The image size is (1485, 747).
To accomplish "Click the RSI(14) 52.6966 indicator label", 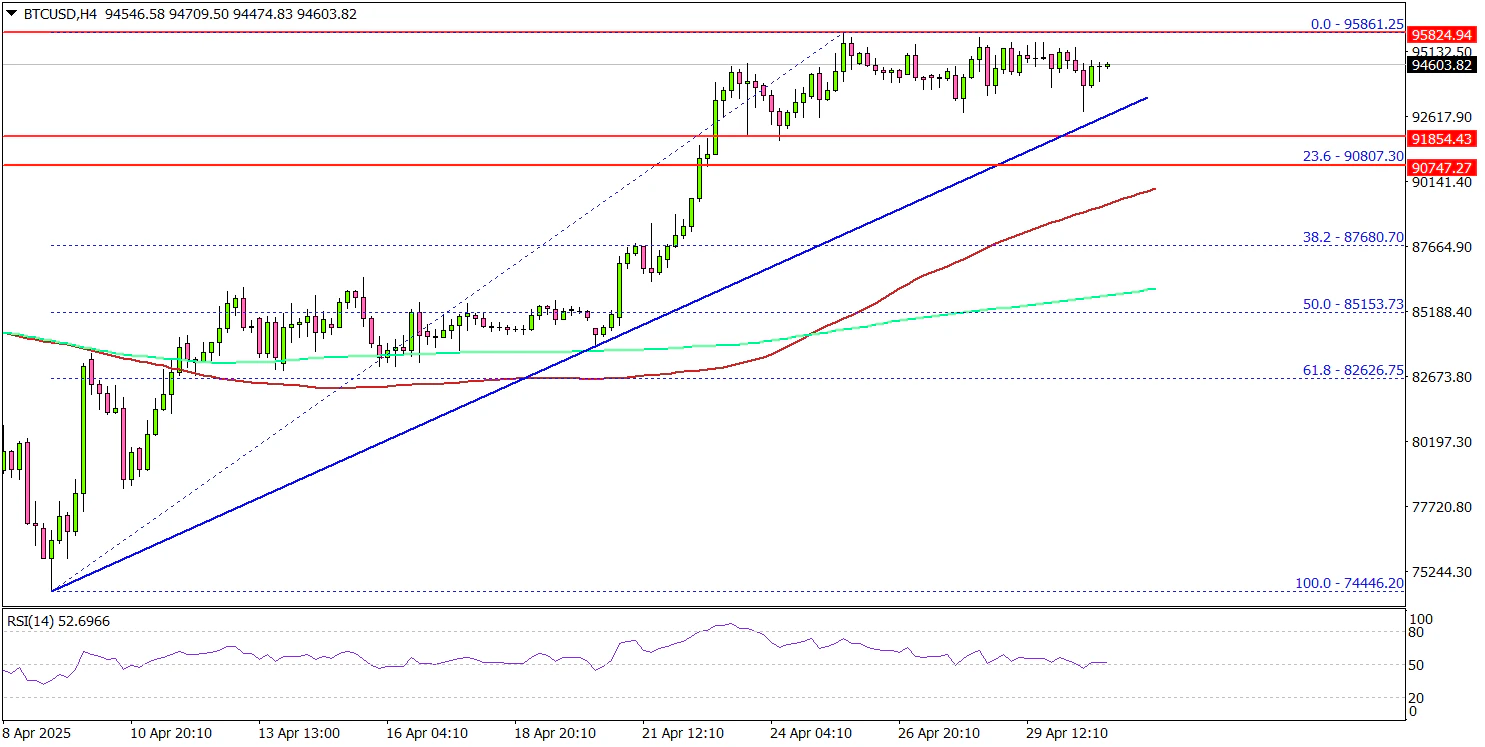I will point(59,621).
